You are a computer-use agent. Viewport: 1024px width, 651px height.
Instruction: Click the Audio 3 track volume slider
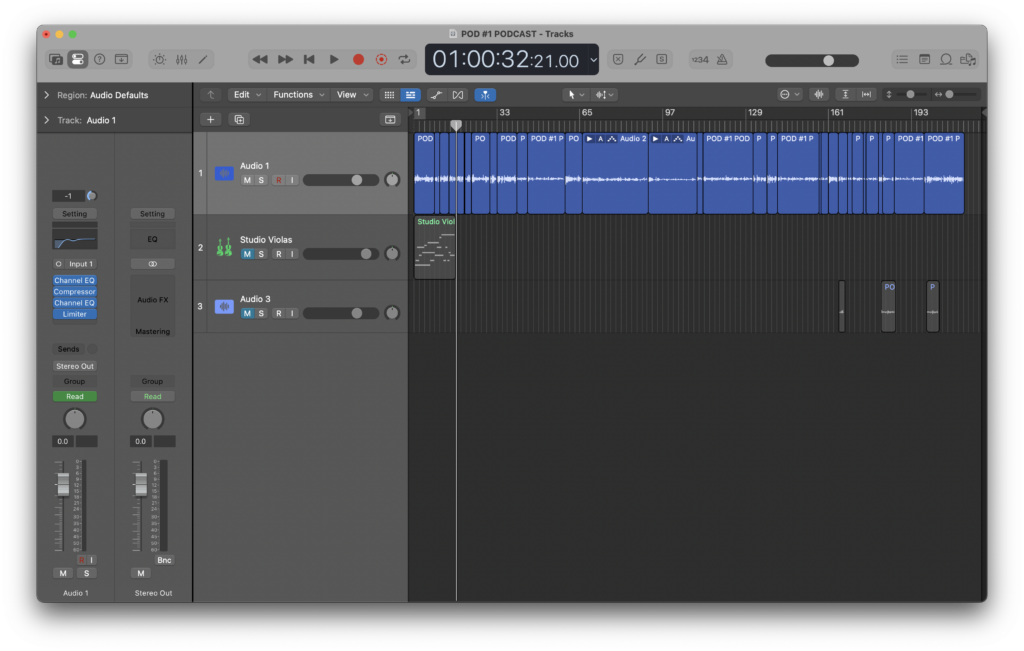click(340, 313)
